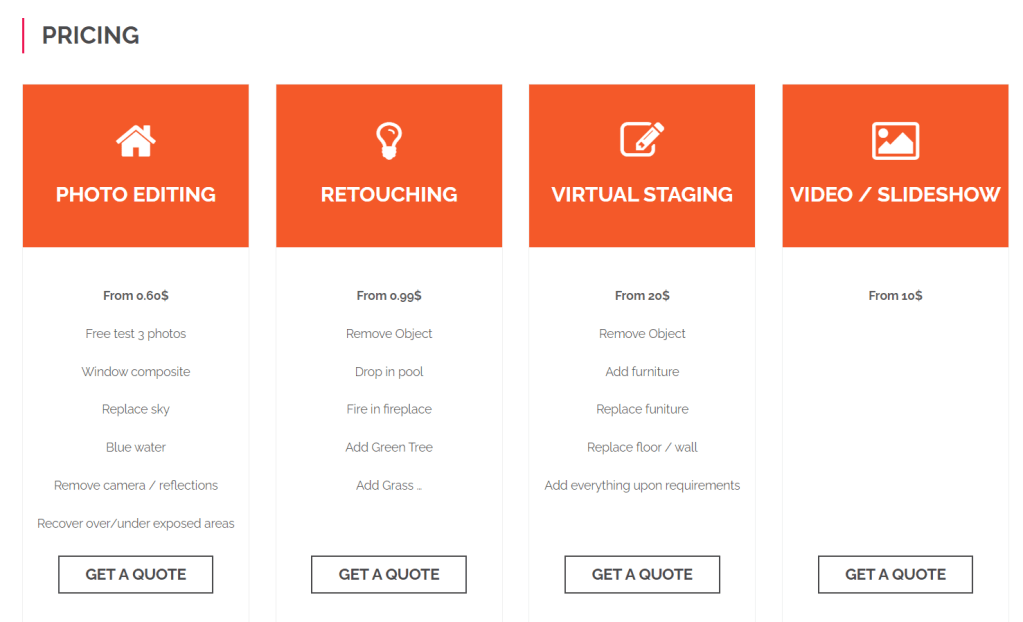The width and height of the screenshot is (1023, 622).
Task: Click the Video / Slideshow heading
Action: click(x=895, y=195)
